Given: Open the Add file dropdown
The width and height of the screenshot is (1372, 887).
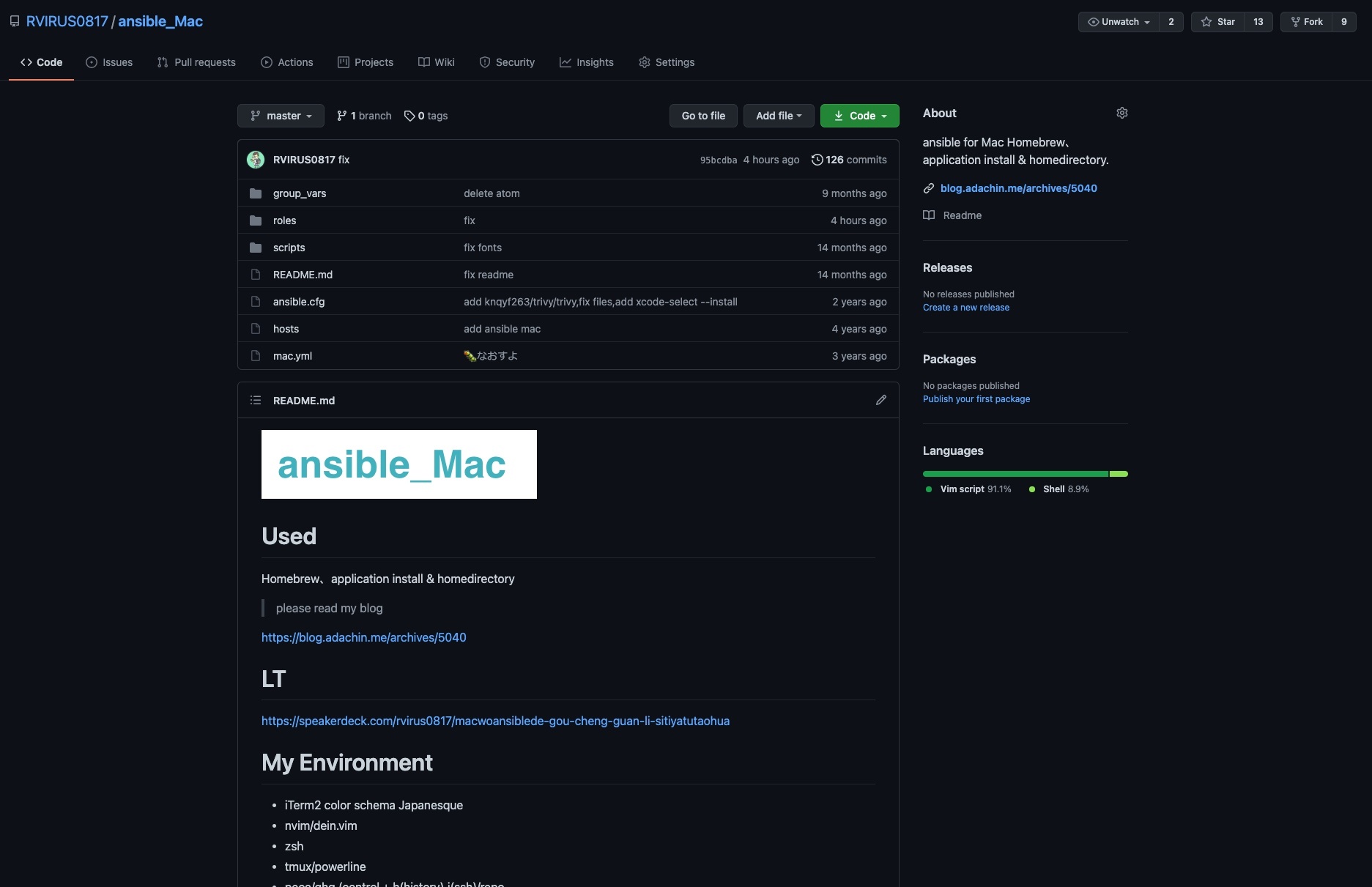Looking at the screenshot, I should tap(778, 116).
